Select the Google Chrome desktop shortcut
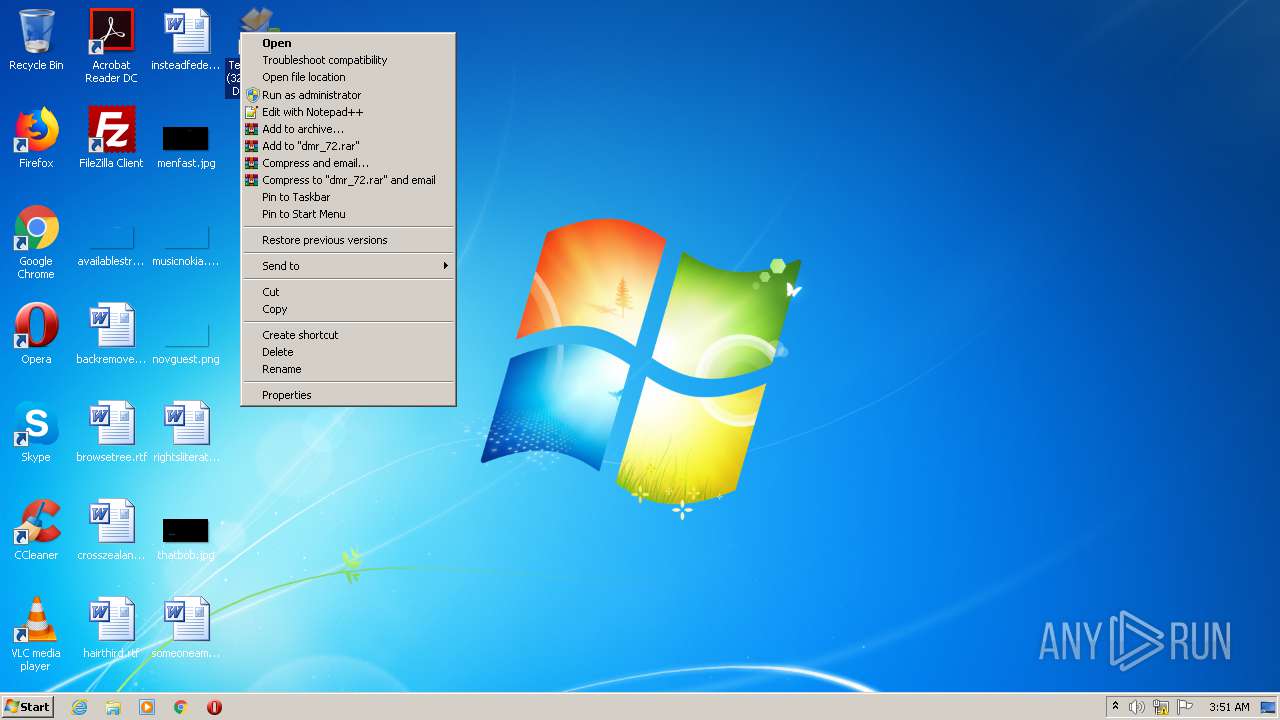Image resolution: width=1280 pixels, height=720 pixels. tap(36, 242)
